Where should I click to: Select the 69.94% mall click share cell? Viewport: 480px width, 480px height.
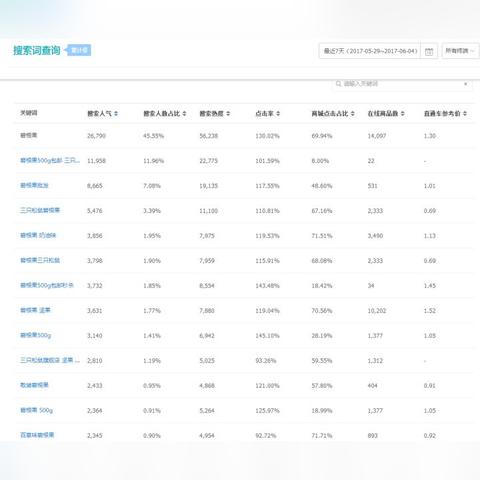click(x=322, y=136)
